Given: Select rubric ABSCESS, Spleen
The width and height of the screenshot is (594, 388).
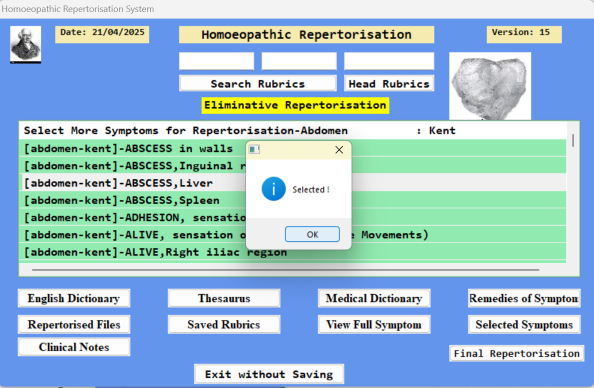Looking at the screenshot, I should pyautogui.click(x=292, y=200).
